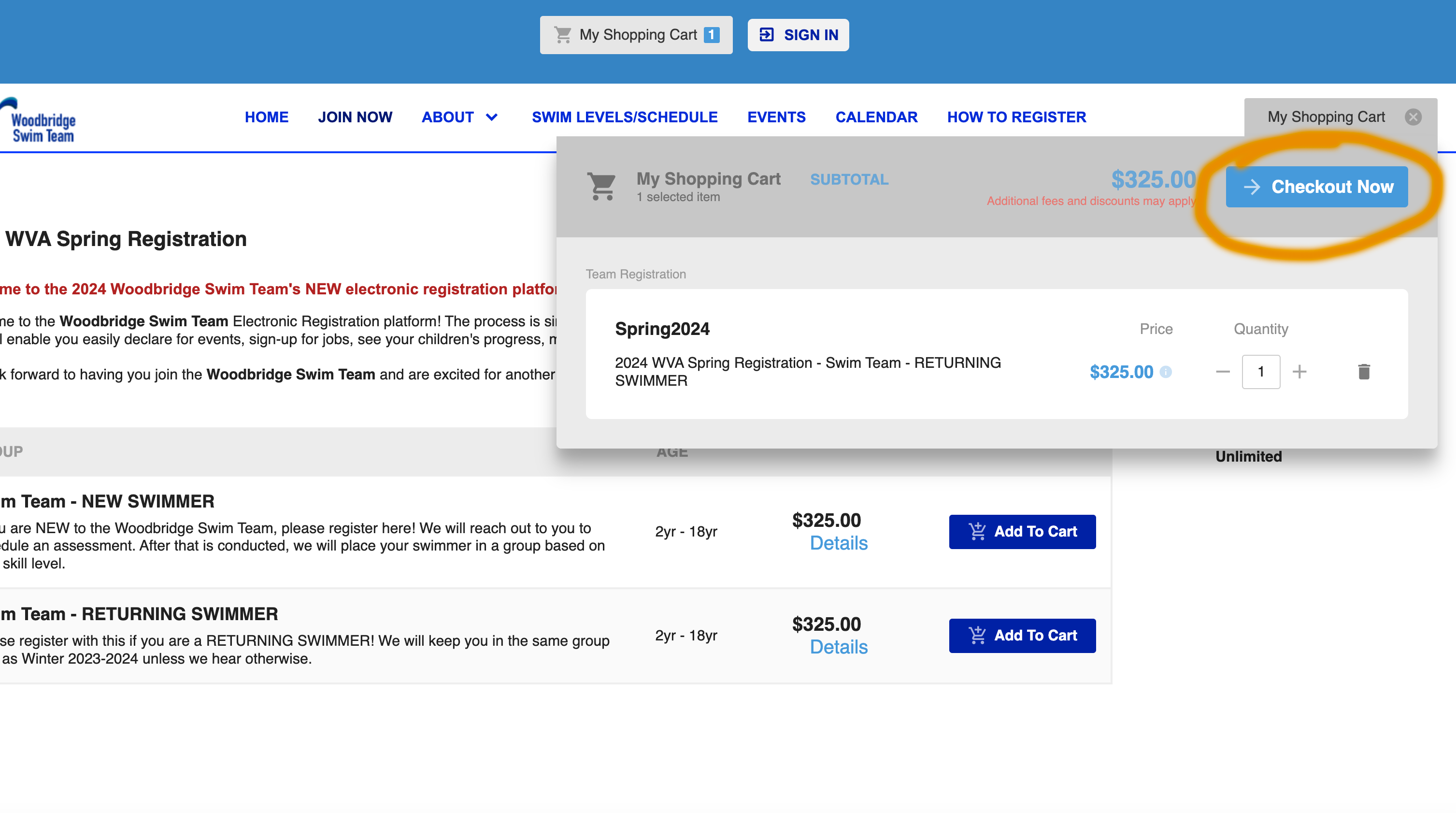Image resolution: width=1456 pixels, height=813 pixels.
Task: Open the JOIN NOW menu item
Action: pyautogui.click(x=355, y=117)
